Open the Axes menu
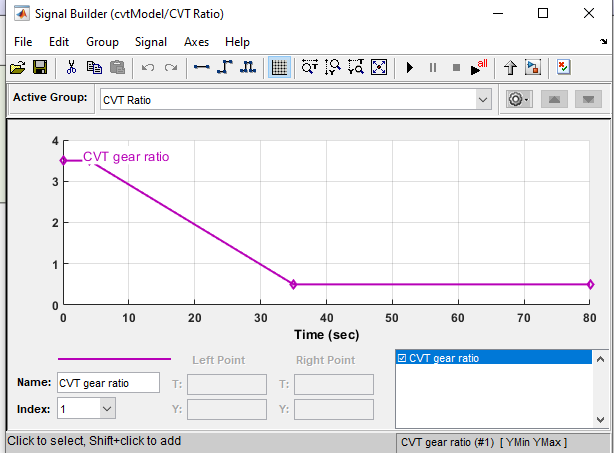The image size is (614, 453). (196, 42)
